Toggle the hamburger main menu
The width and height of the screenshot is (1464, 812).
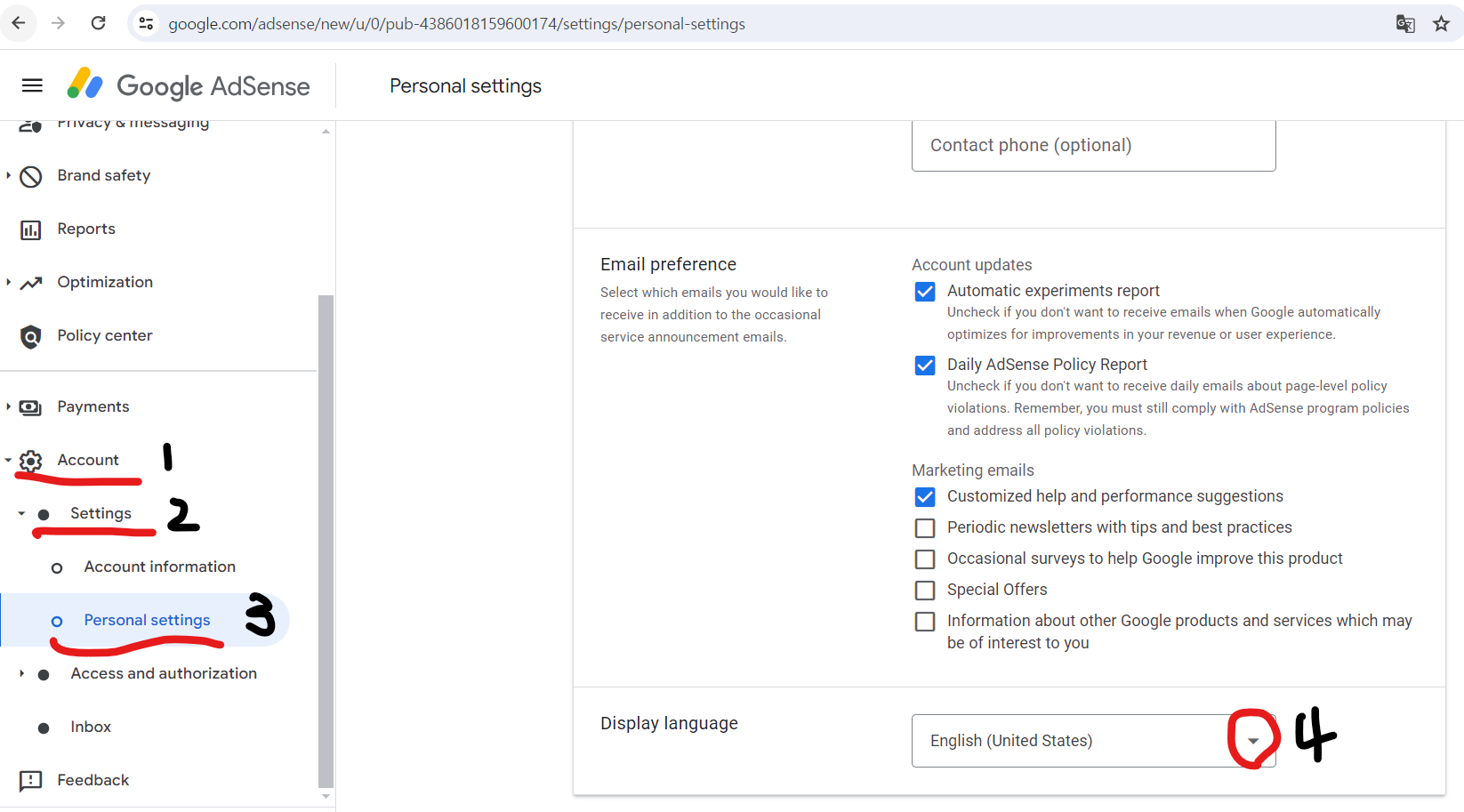(32, 85)
